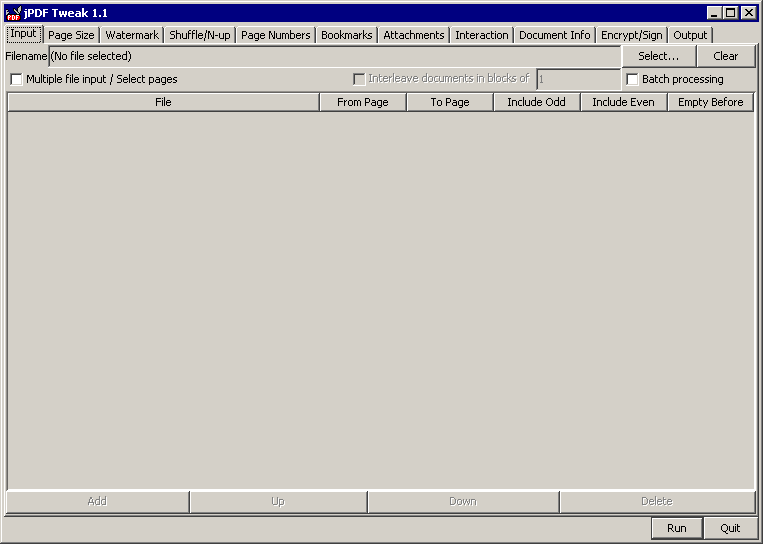This screenshot has height=544, width=763.
Task: Quit the application via Quit button
Action: pos(729,528)
